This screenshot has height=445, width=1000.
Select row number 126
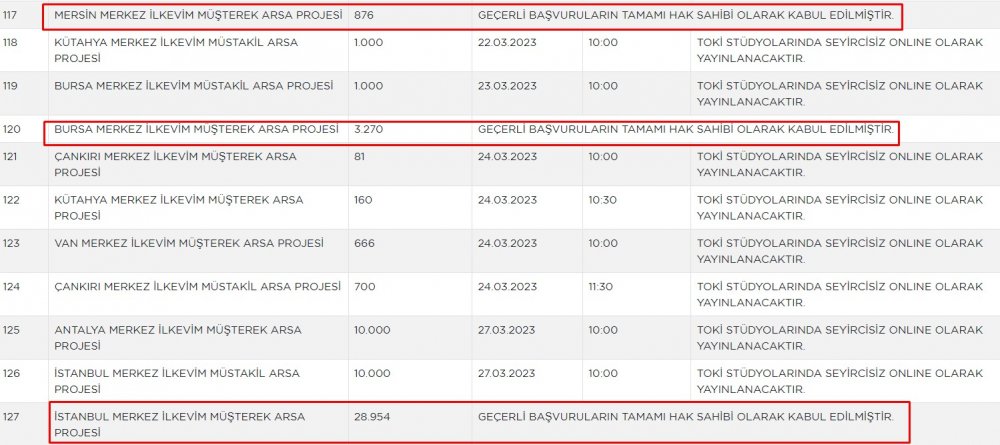point(11,373)
